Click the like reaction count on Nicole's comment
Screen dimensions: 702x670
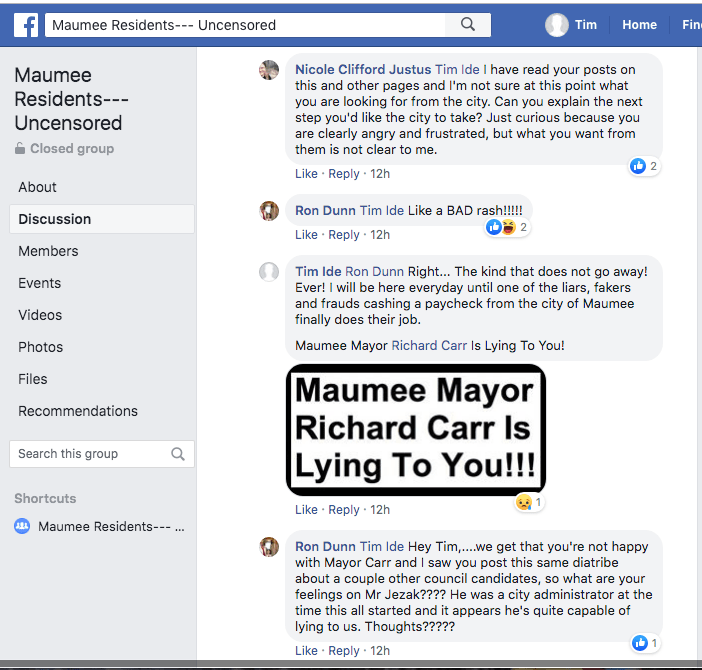pyautogui.click(x=643, y=166)
